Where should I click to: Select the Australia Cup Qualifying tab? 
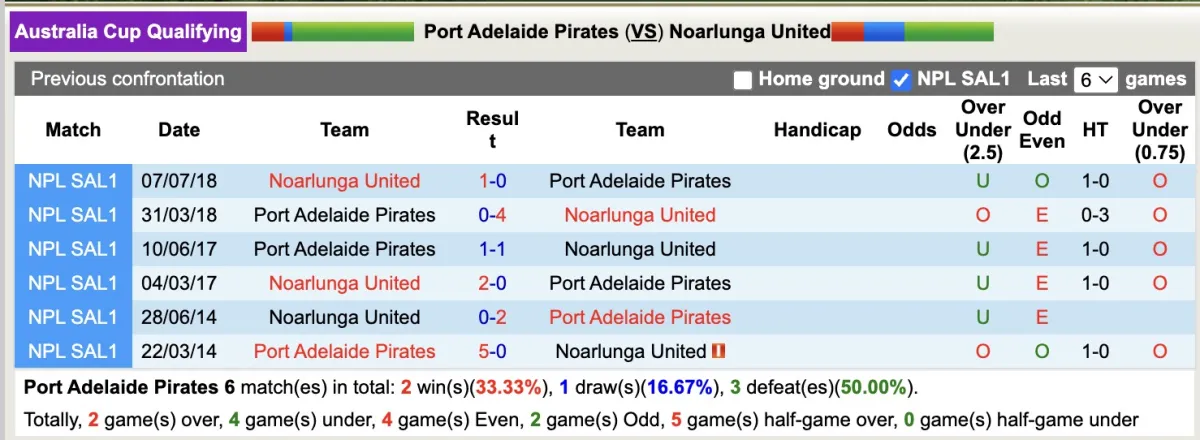[128, 32]
